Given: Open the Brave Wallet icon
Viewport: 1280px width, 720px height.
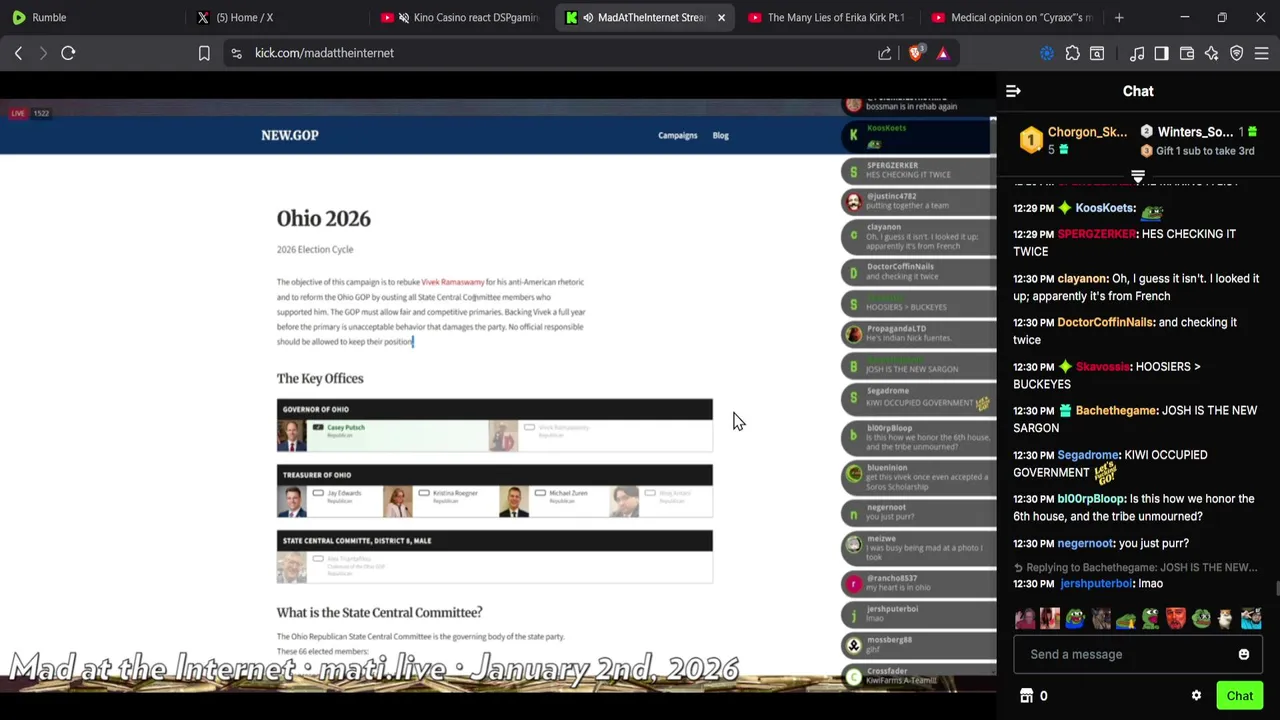Looking at the screenshot, I should pyautogui.click(x=1187, y=53).
